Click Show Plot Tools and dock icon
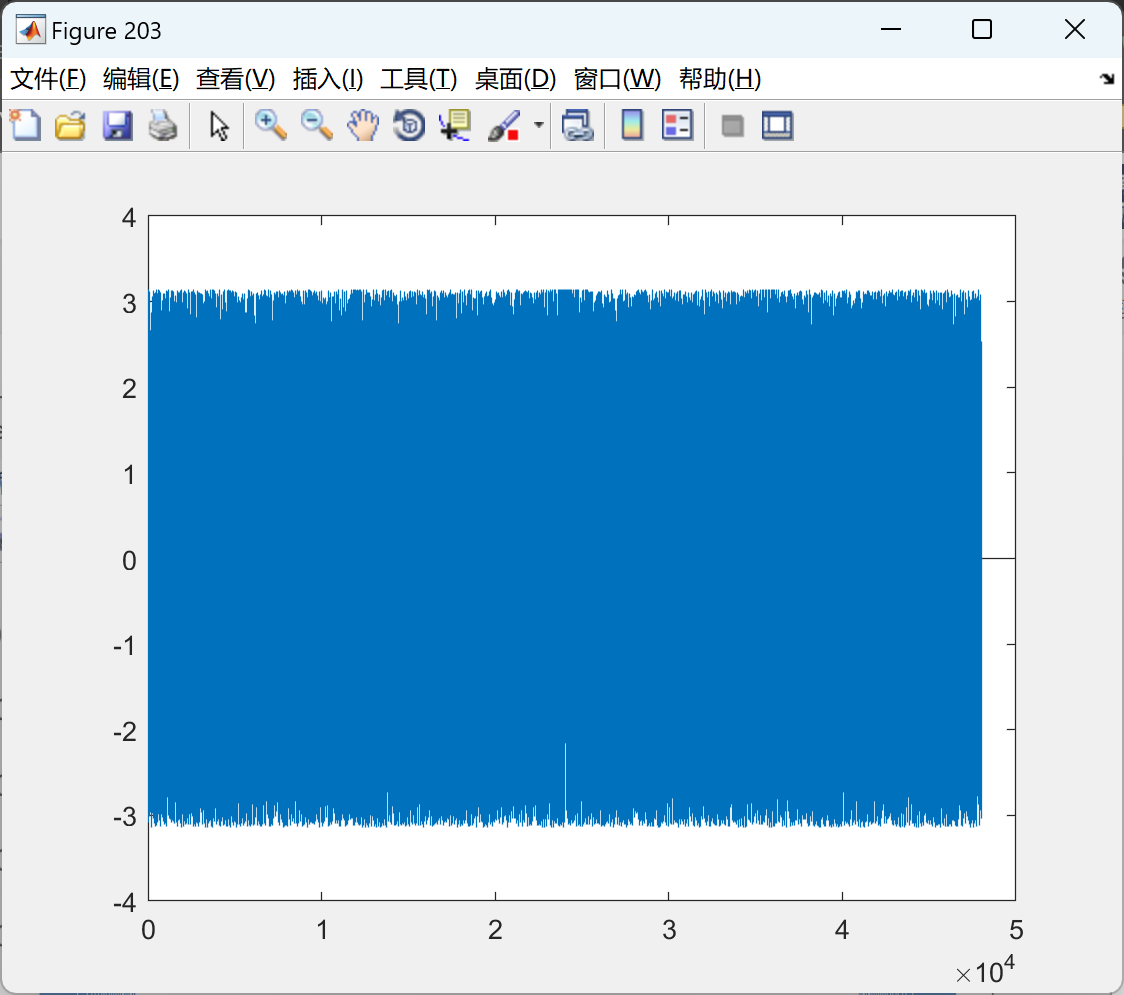 778,125
